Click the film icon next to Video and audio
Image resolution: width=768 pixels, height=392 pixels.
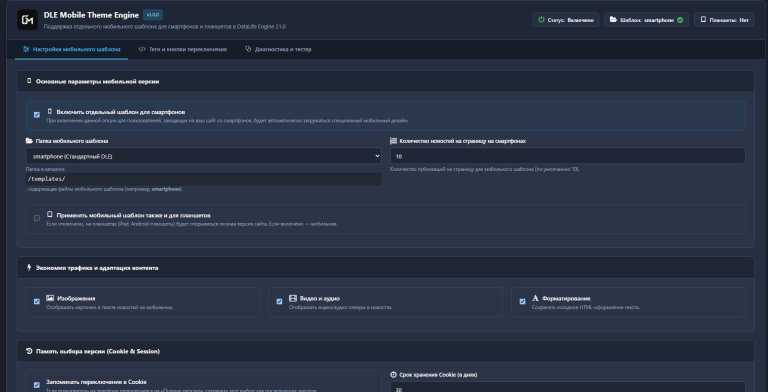pos(293,298)
